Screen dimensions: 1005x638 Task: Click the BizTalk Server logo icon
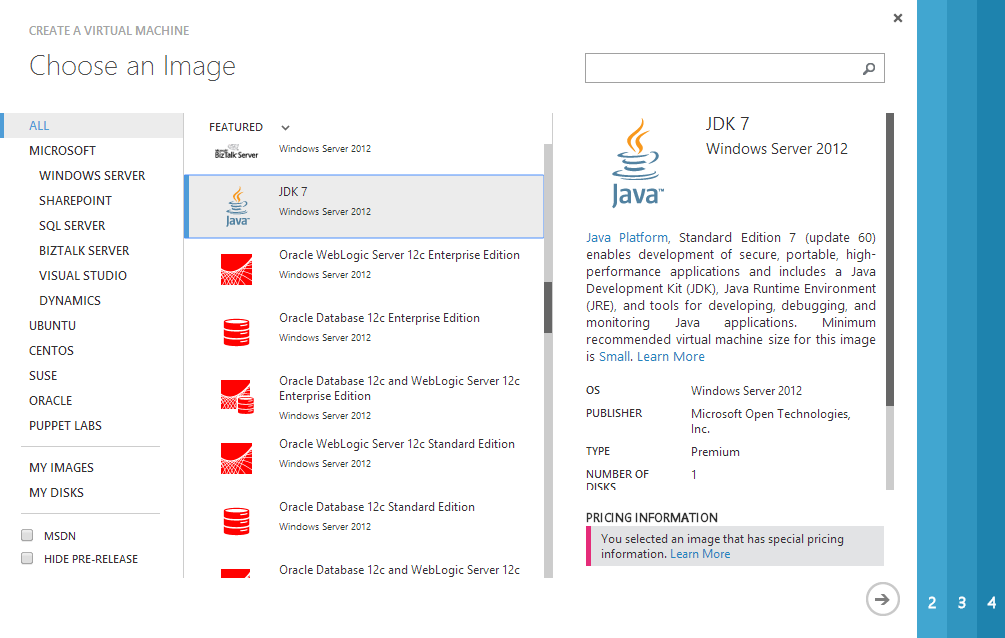[237, 153]
